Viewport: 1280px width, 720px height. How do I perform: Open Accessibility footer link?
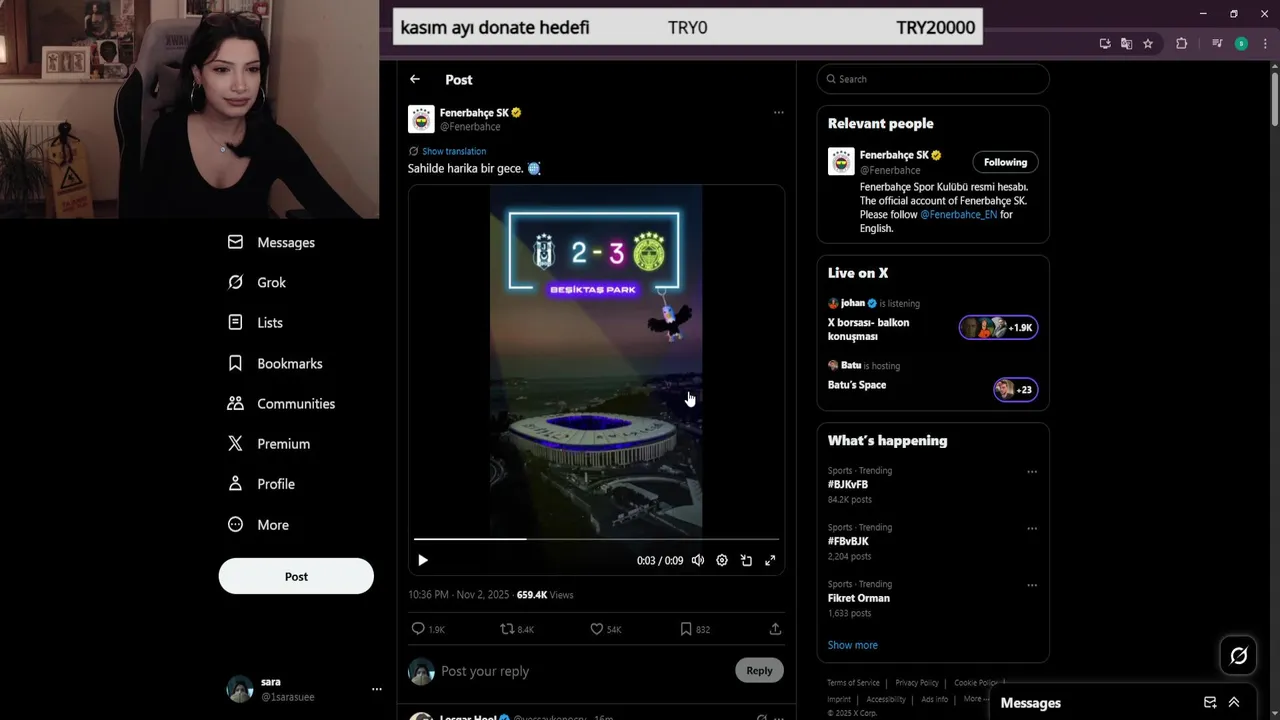pos(886,699)
